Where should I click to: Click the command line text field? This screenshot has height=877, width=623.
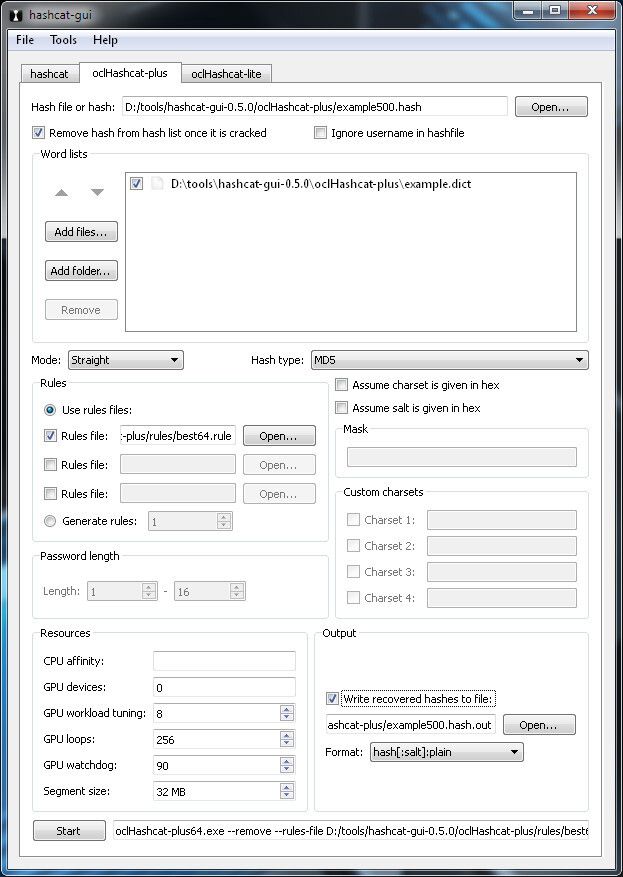[351, 831]
